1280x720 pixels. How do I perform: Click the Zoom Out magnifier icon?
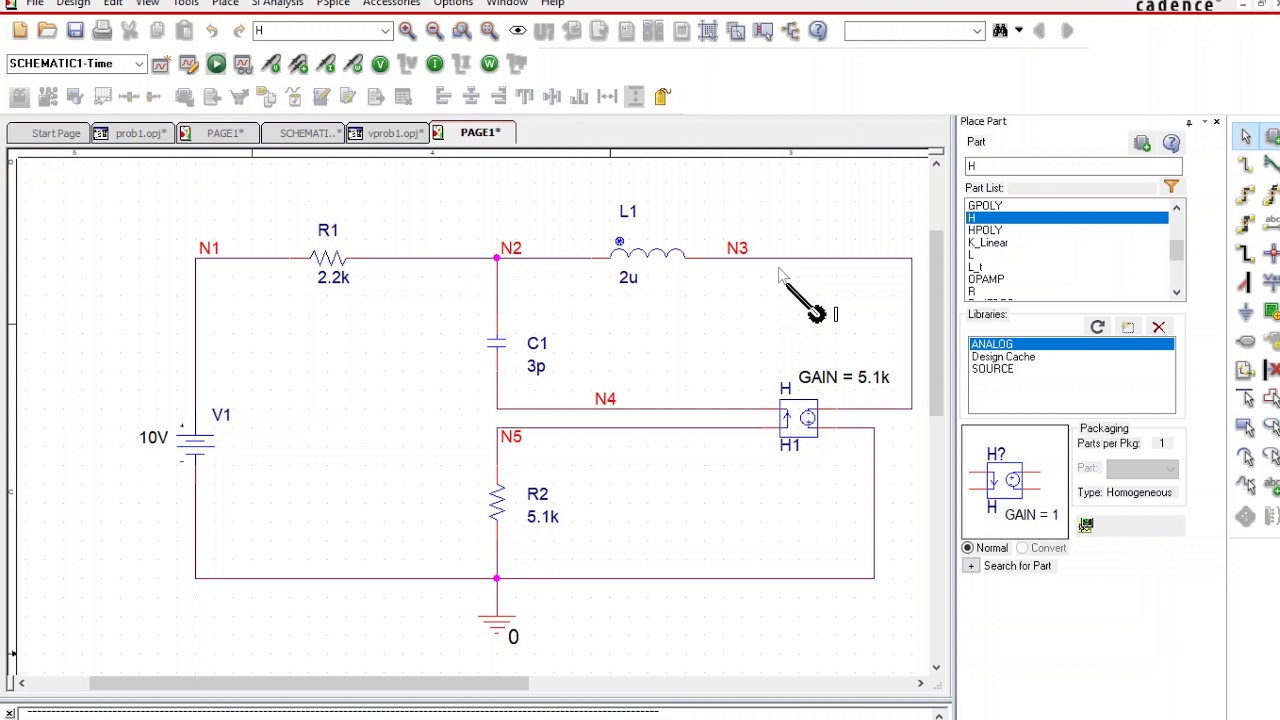(434, 31)
